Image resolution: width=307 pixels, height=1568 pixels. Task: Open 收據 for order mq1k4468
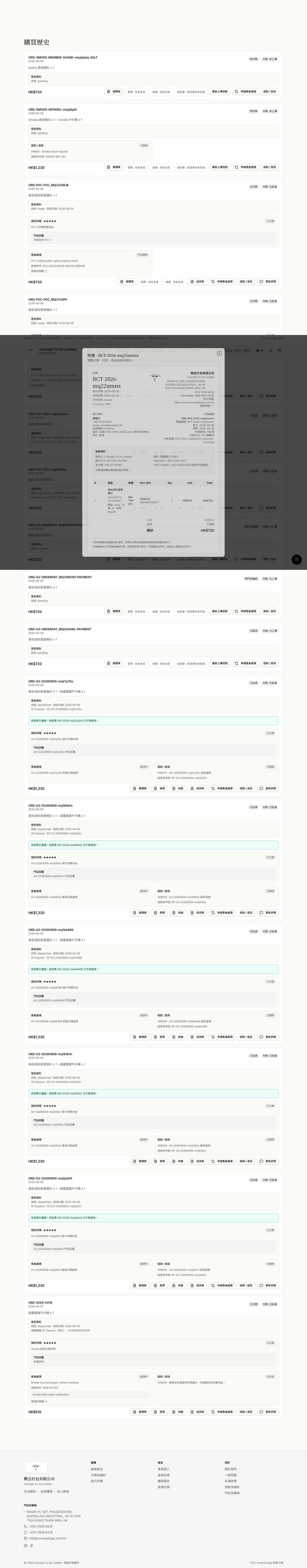[x=178, y=1037]
